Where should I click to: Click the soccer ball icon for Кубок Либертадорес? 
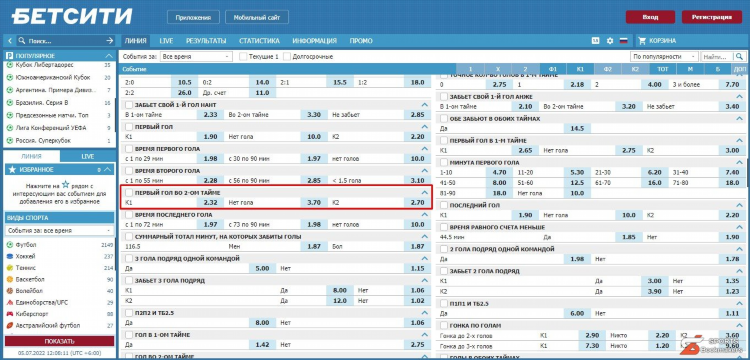click(x=10, y=65)
